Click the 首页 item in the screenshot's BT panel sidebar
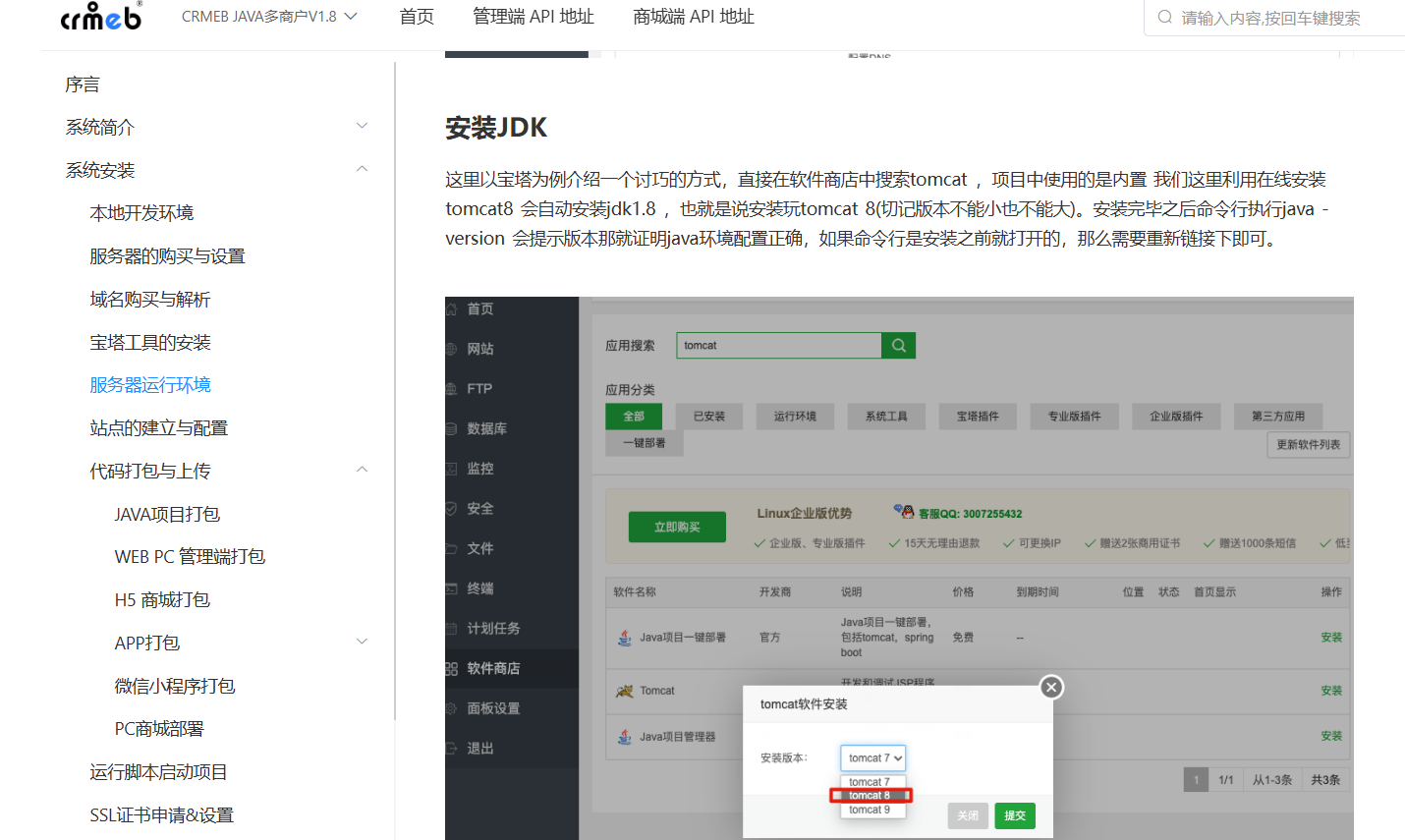Viewport: 1405px width, 840px height. pos(480,309)
